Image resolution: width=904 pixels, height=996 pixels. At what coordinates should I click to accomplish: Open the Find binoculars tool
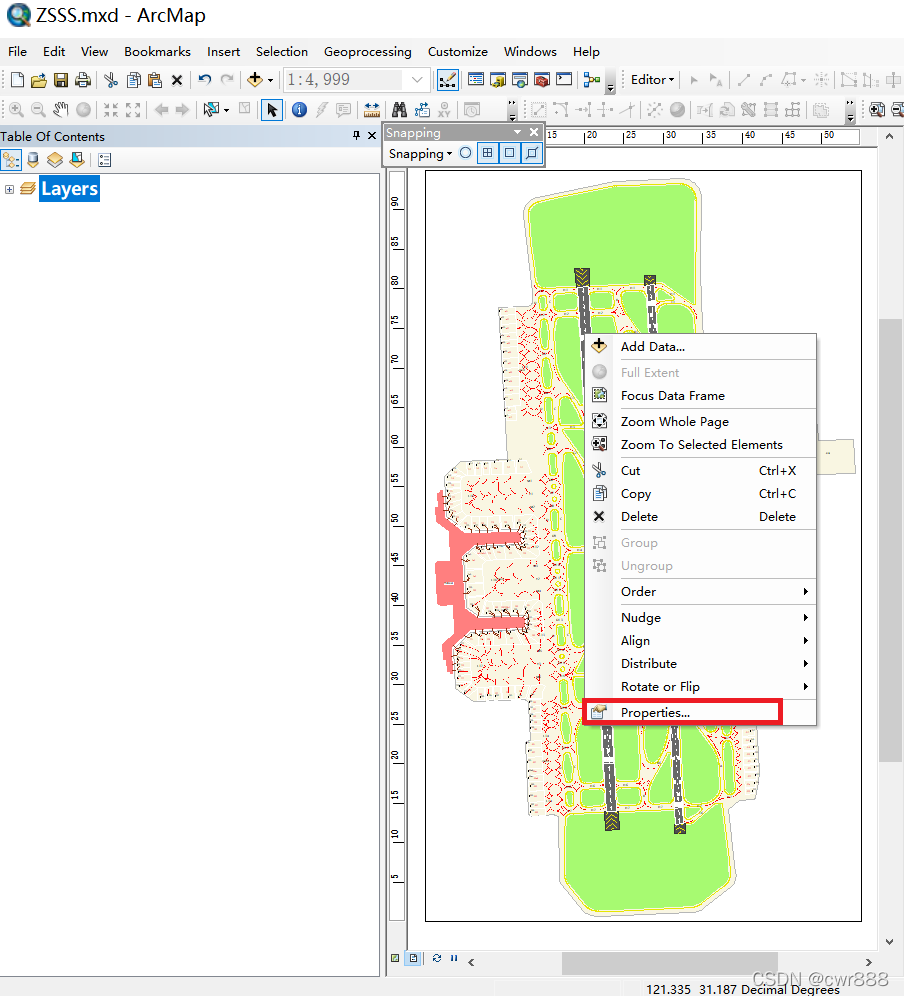click(399, 110)
